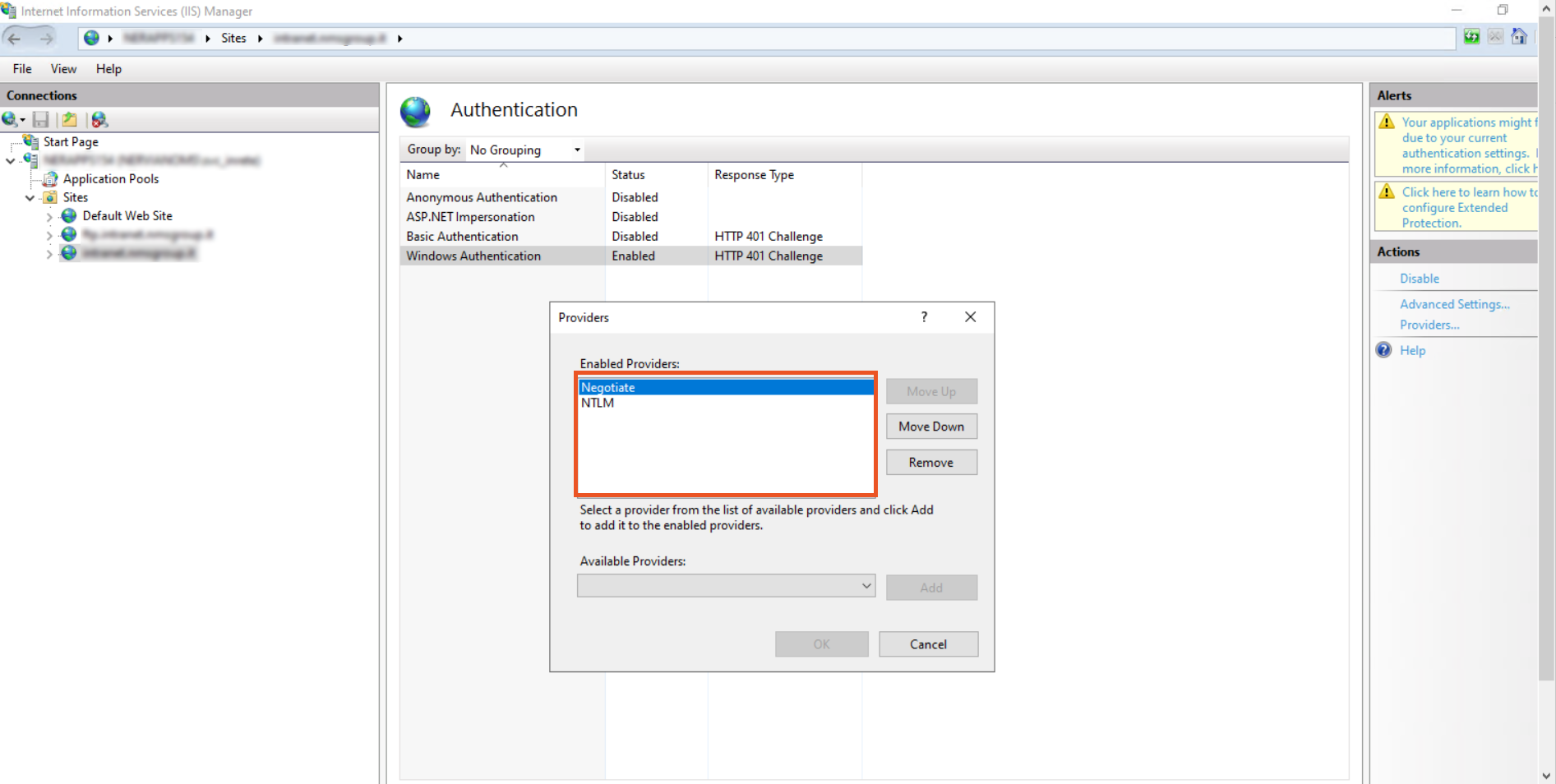Expand the Default Web Site node

pos(49,217)
